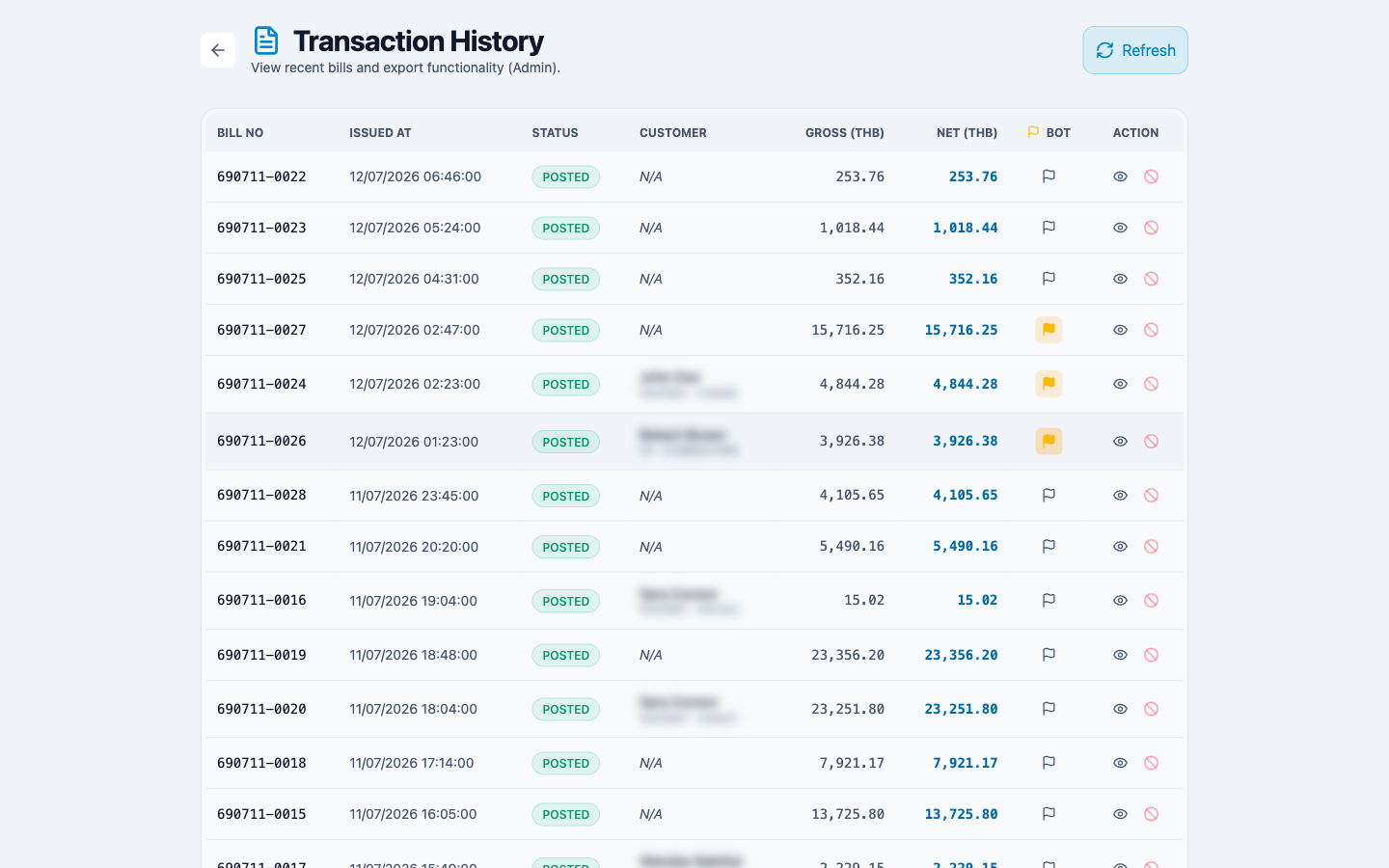Viewport: 1389px width, 868px height.
Task: Flag bill 690711-0021 for BOT
Action: pyautogui.click(x=1049, y=546)
